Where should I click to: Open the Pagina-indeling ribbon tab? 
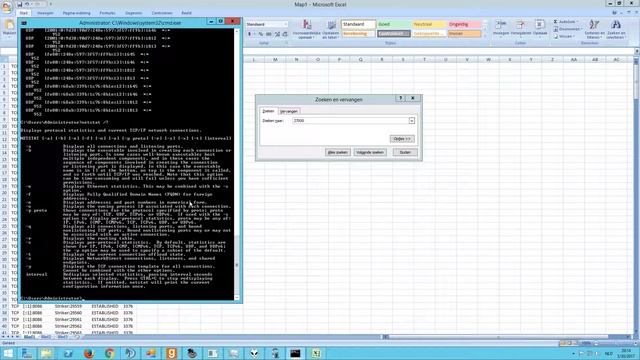(77, 13)
